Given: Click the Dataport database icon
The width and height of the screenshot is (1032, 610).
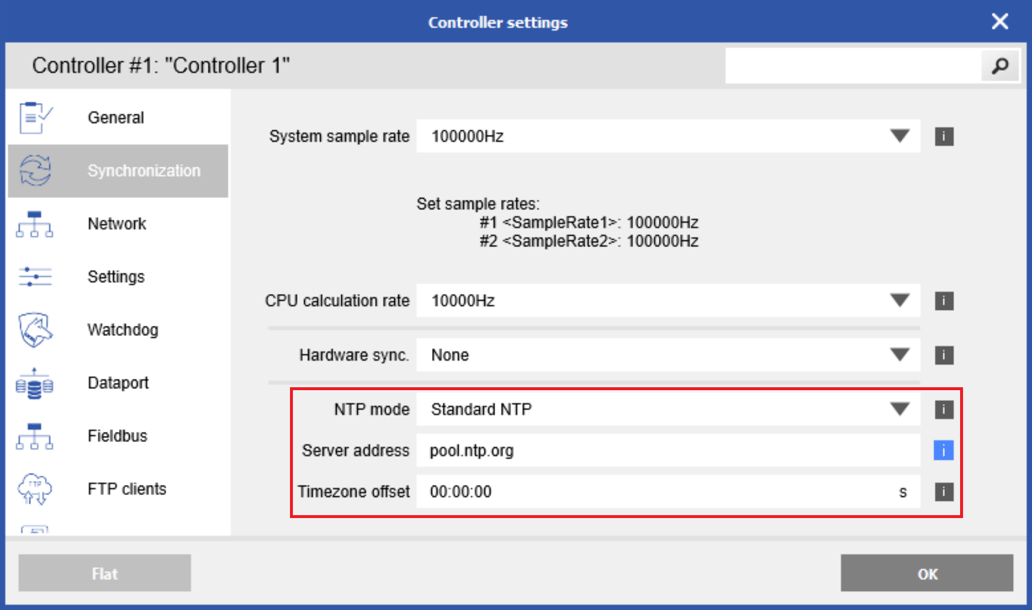Looking at the screenshot, I should 35,383.
